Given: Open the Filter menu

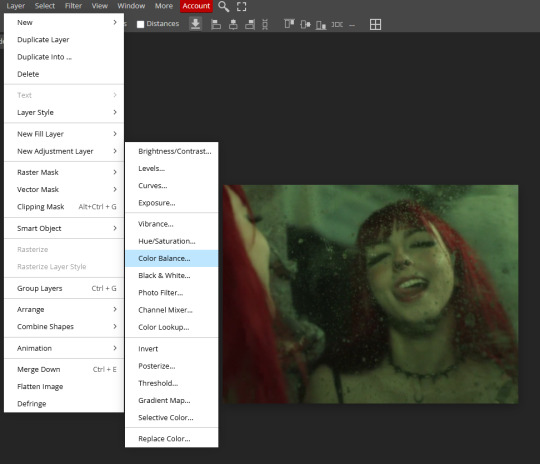Looking at the screenshot, I should point(73,6).
